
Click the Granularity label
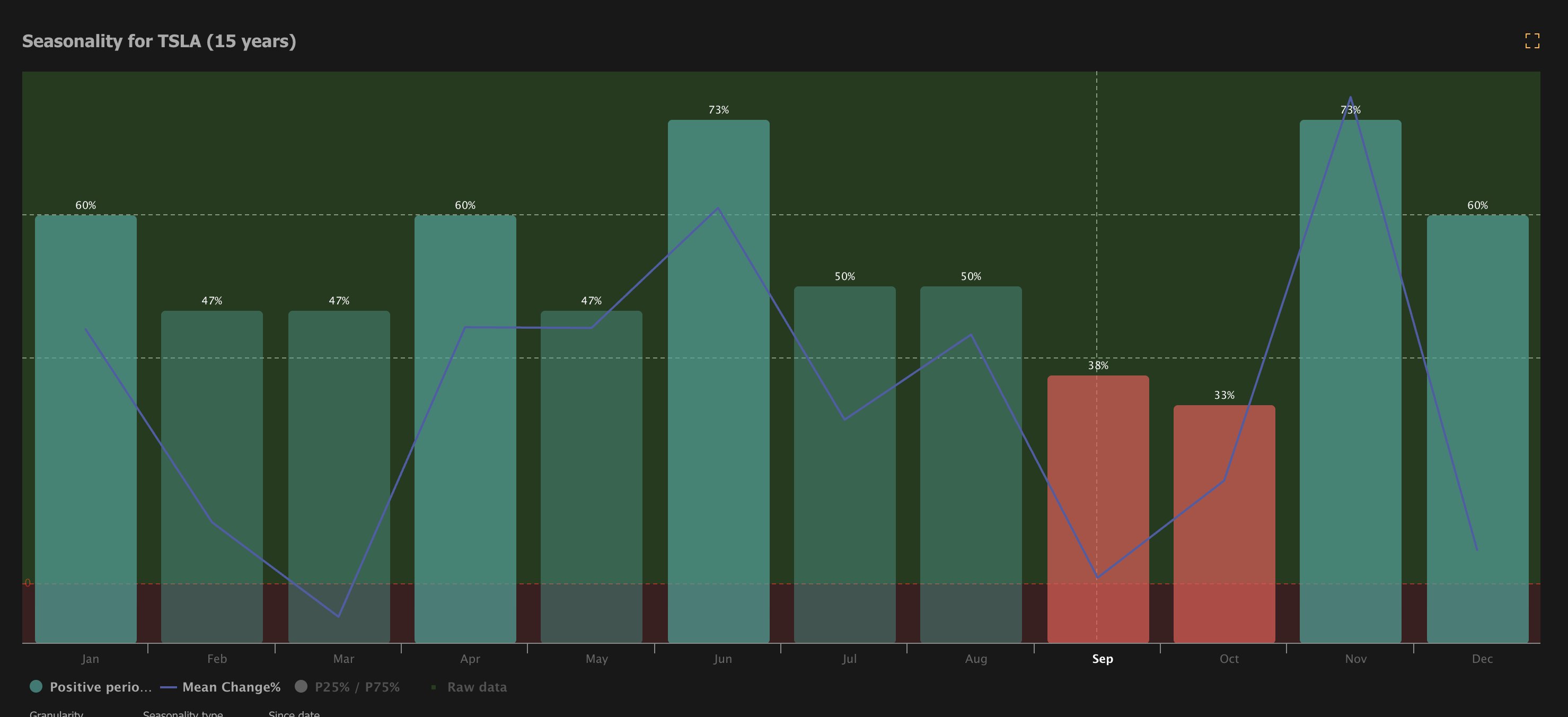[x=56, y=713]
